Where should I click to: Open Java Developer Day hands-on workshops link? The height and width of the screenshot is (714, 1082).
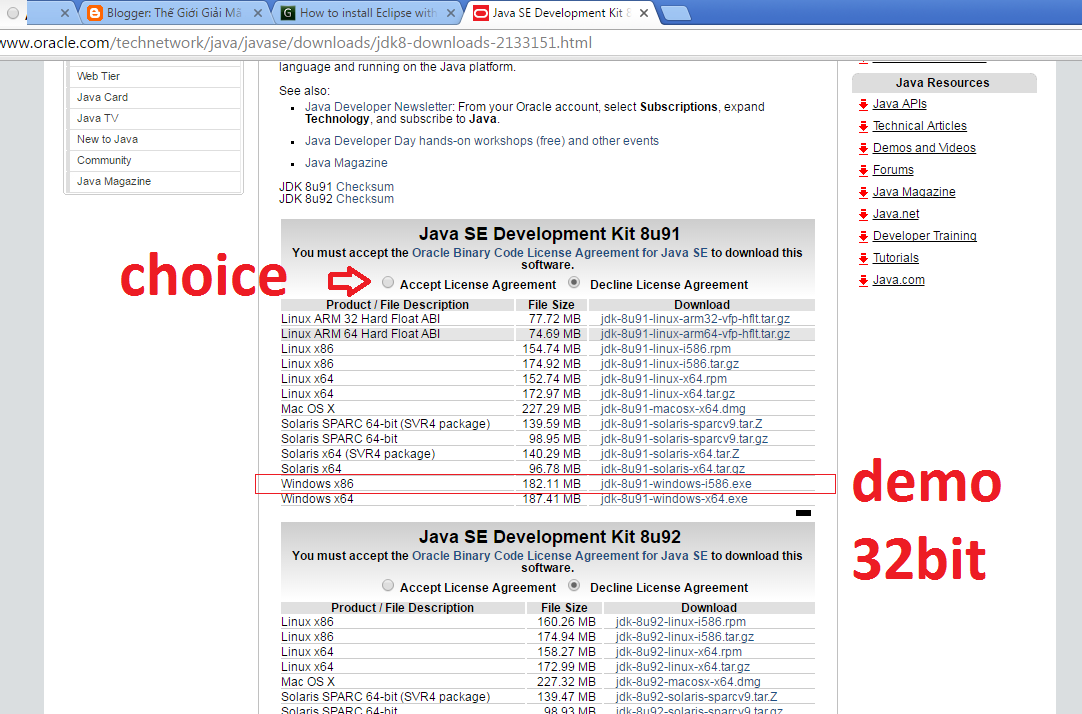pos(482,141)
